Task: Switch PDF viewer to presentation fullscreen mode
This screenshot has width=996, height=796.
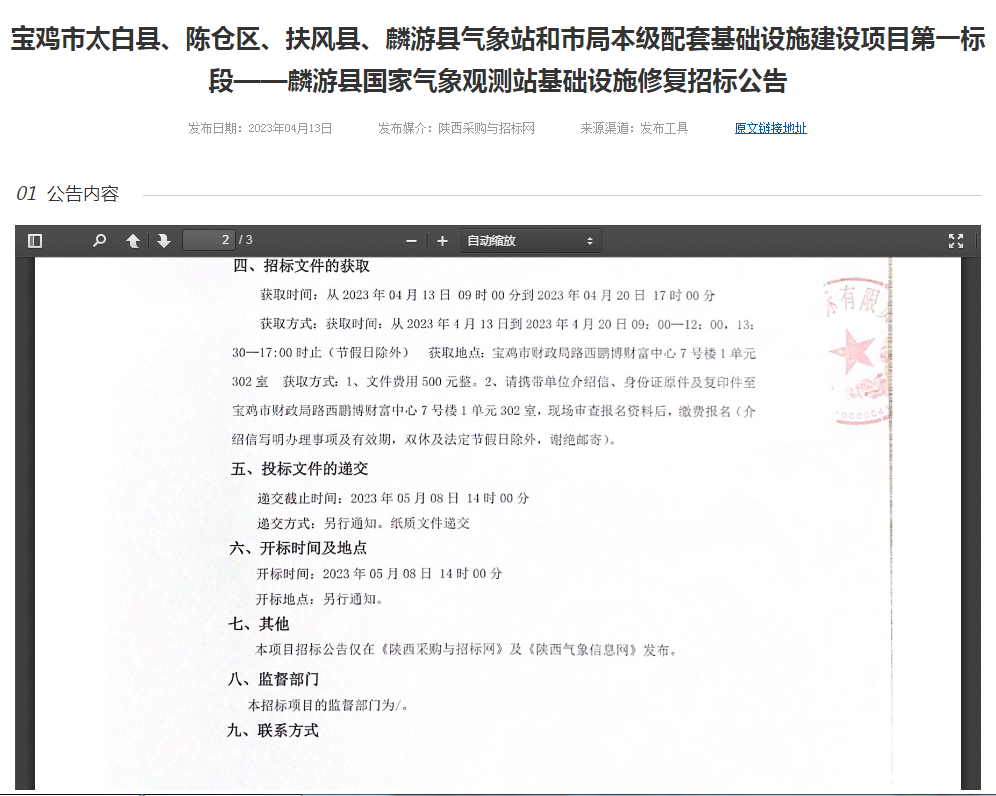Action: pos(955,241)
